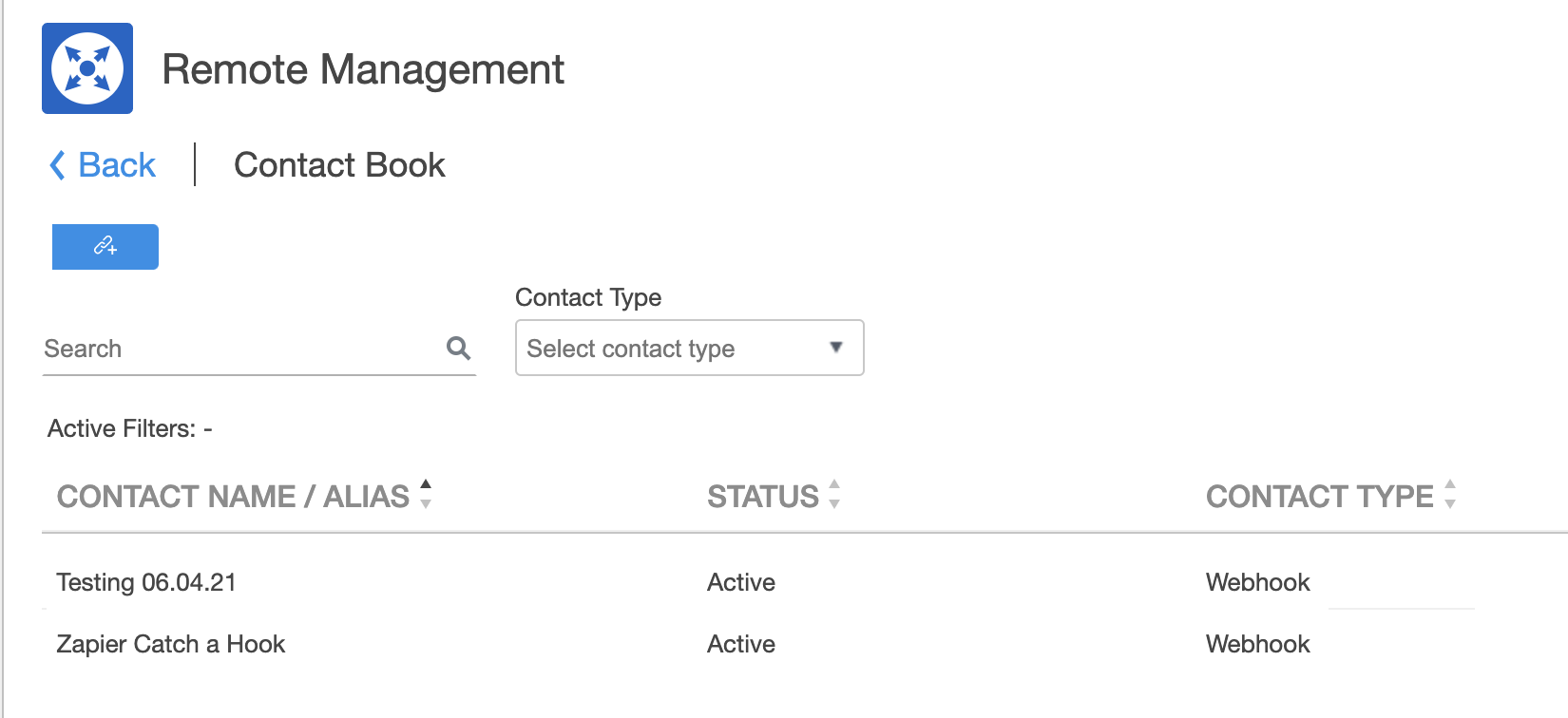Click the Remote Management logo icon
This screenshot has height=718, width=1568.
click(87, 68)
